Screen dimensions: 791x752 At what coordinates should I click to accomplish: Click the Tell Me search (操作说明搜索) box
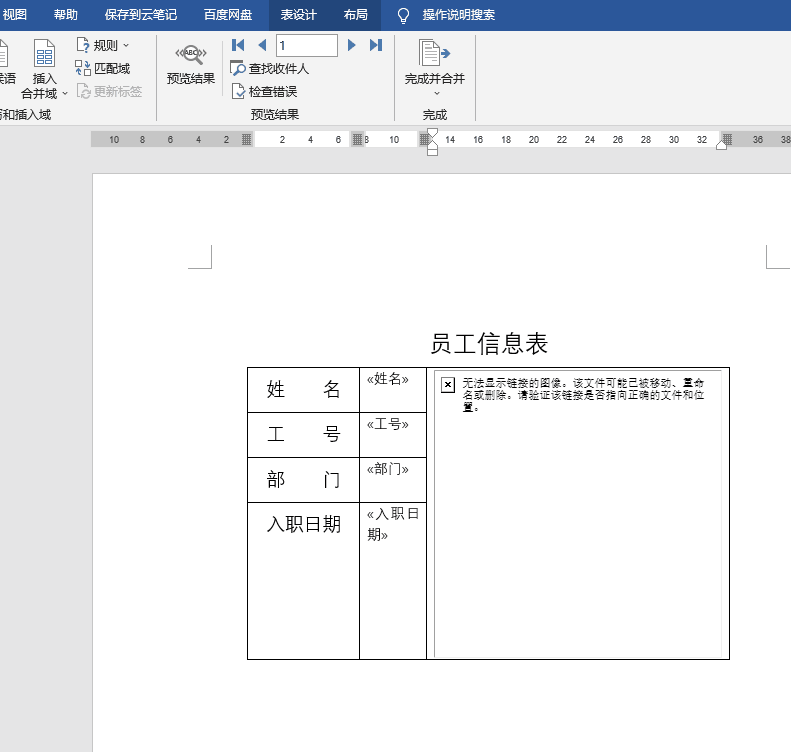tap(457, 15)
